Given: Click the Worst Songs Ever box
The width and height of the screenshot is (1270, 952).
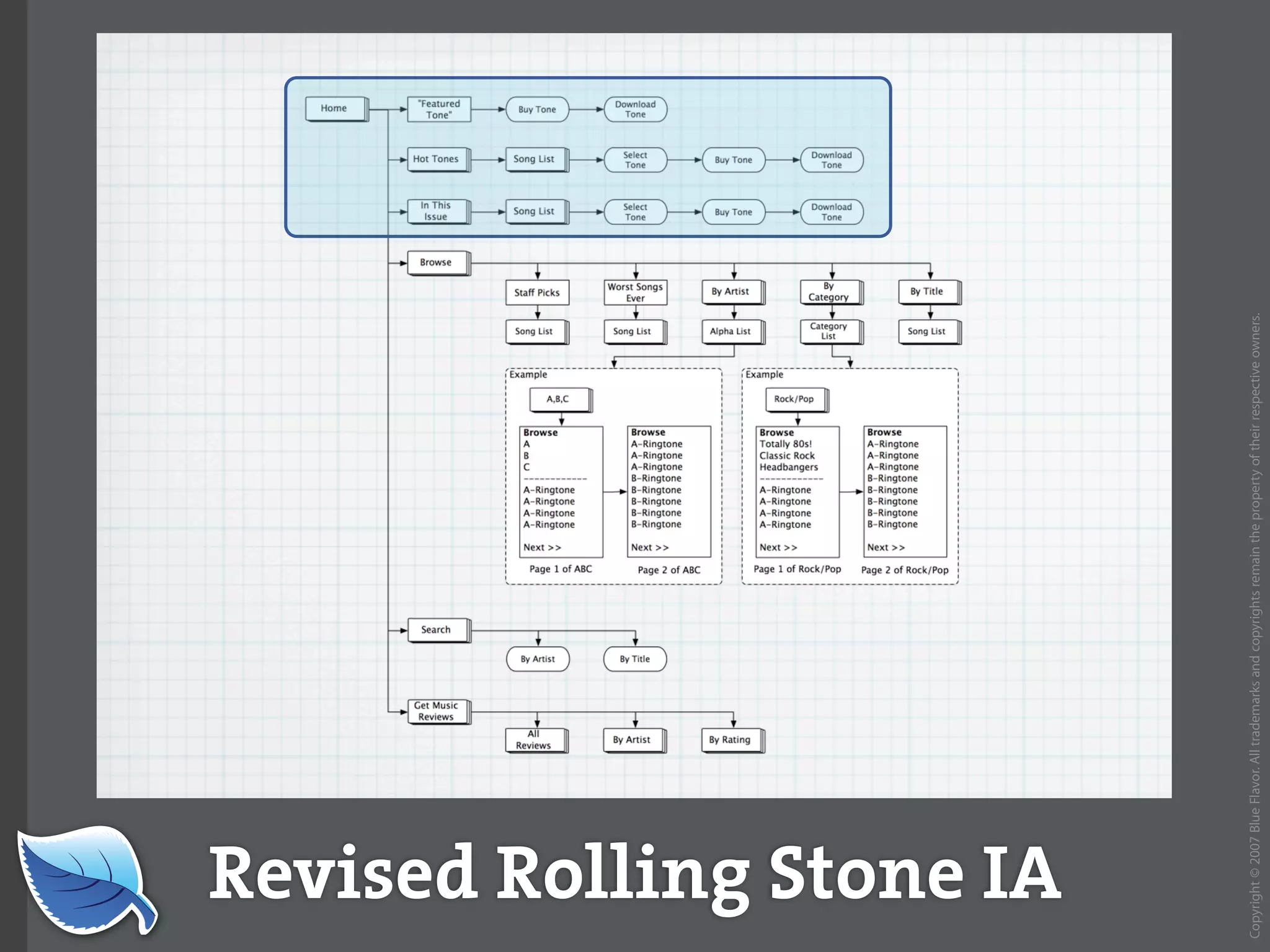Looking at the screenshot, I should click(x=635, y=293).
